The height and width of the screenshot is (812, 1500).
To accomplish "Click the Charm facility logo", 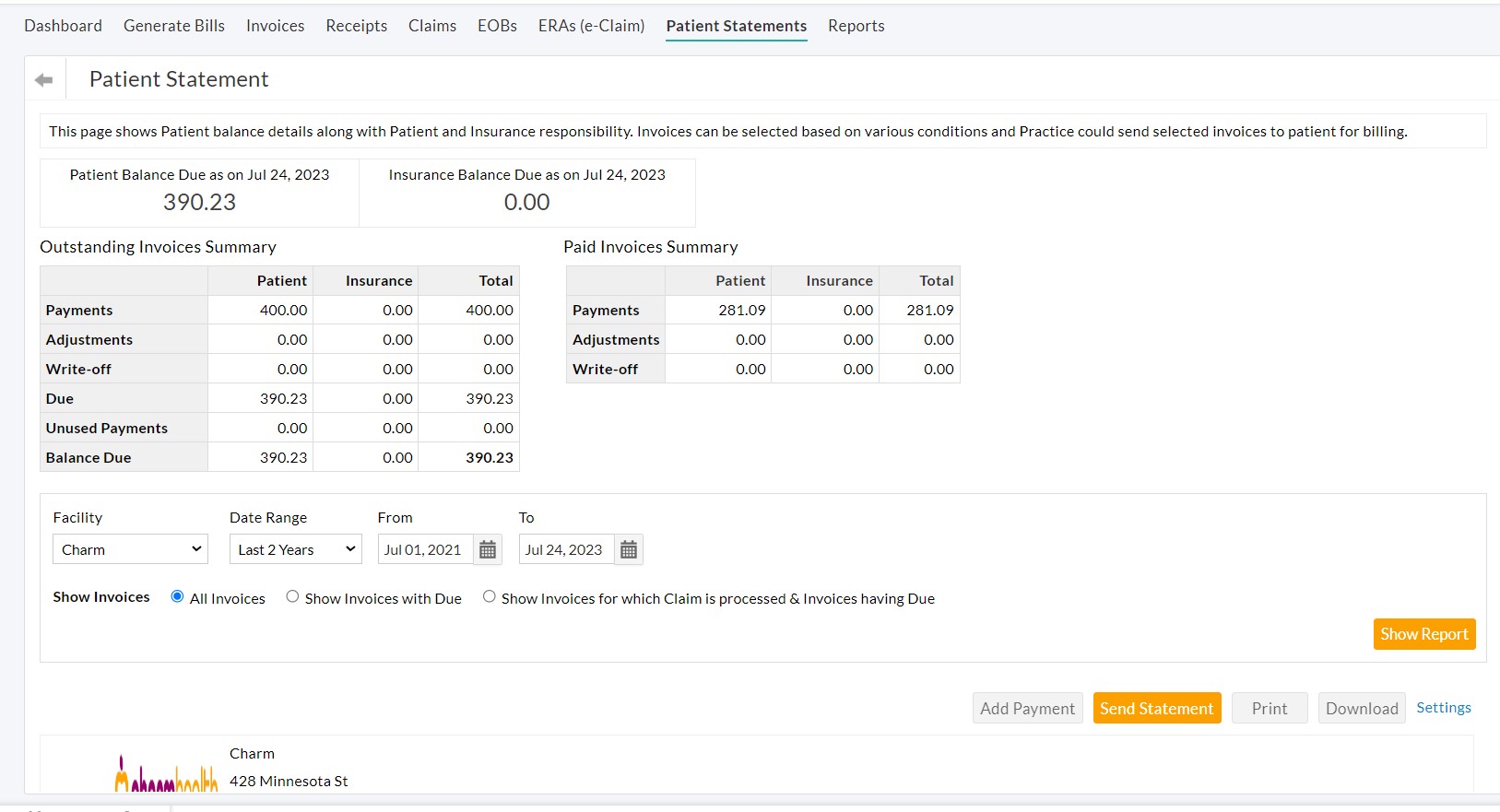I will [166, 774].
